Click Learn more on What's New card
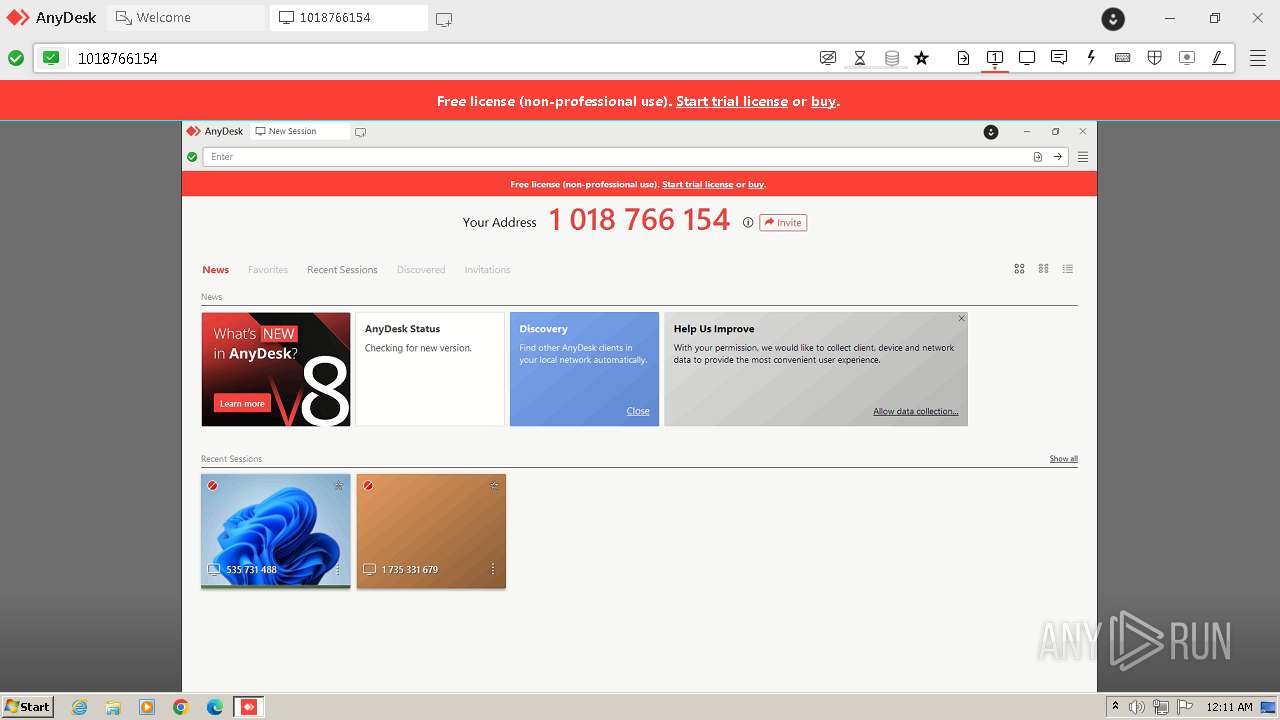This screenshot has height=720, width=1280. (242, 403)
